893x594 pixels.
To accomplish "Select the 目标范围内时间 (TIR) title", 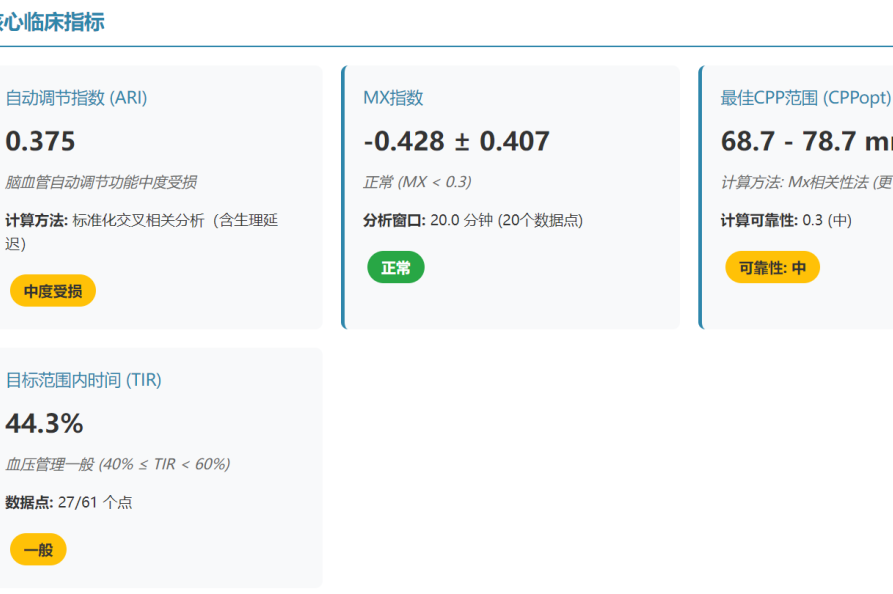I will click(x=84, y=380).
